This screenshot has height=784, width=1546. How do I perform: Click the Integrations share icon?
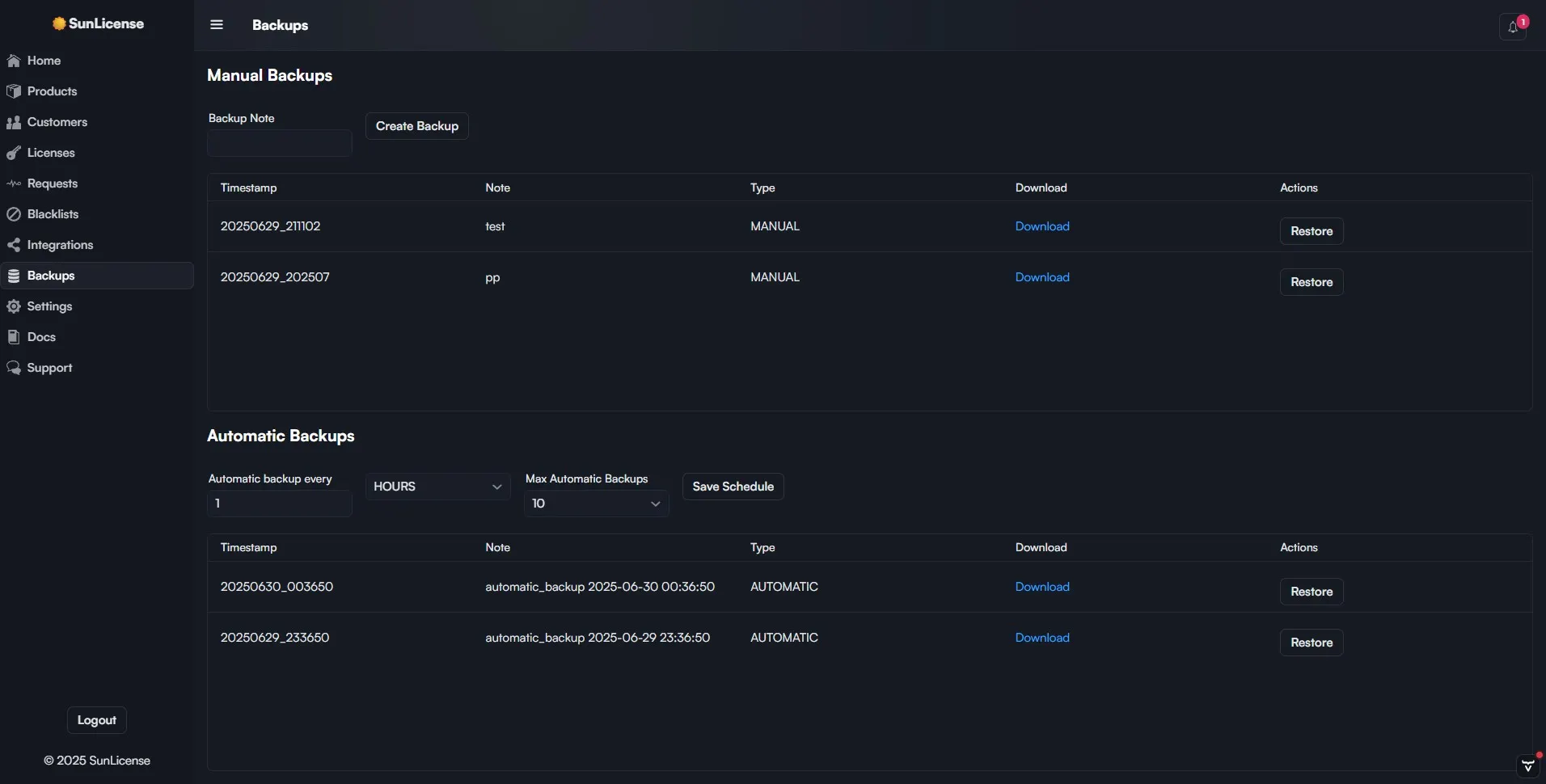click(x=14, y=245)
